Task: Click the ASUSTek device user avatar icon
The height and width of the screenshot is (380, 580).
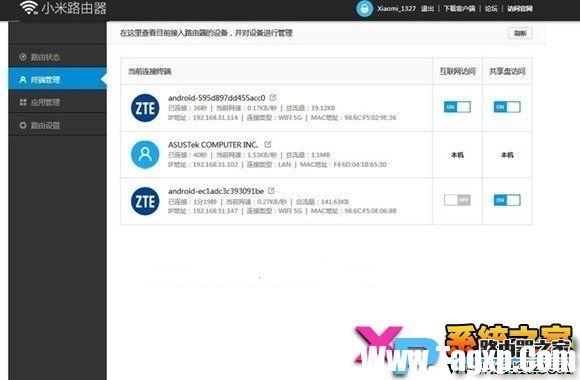Action: click(x=145, y=155)
